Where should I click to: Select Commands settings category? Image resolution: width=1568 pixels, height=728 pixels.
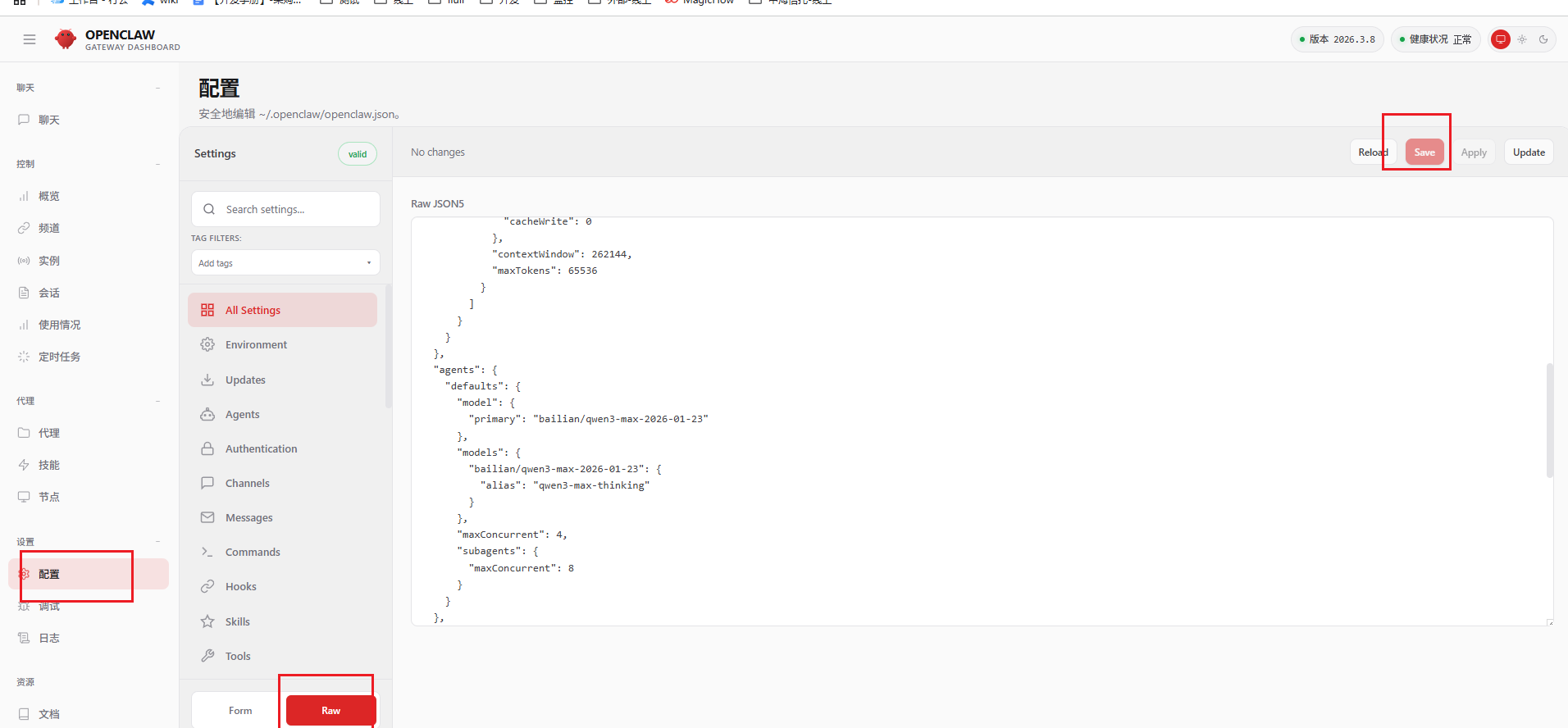click(282, 552)
